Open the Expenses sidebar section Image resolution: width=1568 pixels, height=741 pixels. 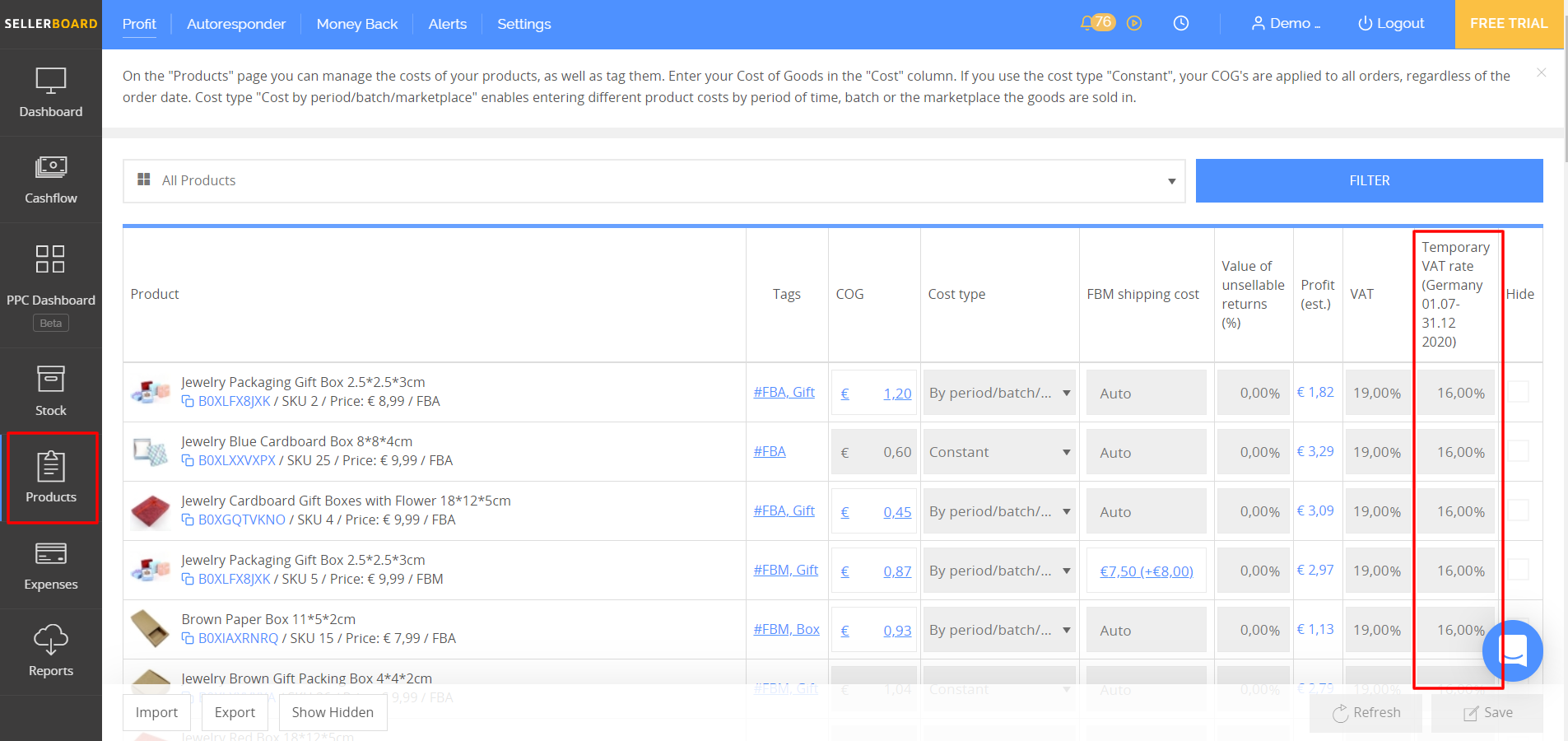(51, 566)
